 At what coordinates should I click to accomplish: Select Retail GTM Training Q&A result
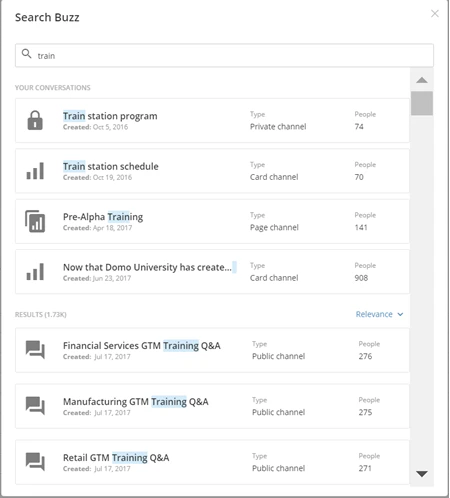[212, 462]
